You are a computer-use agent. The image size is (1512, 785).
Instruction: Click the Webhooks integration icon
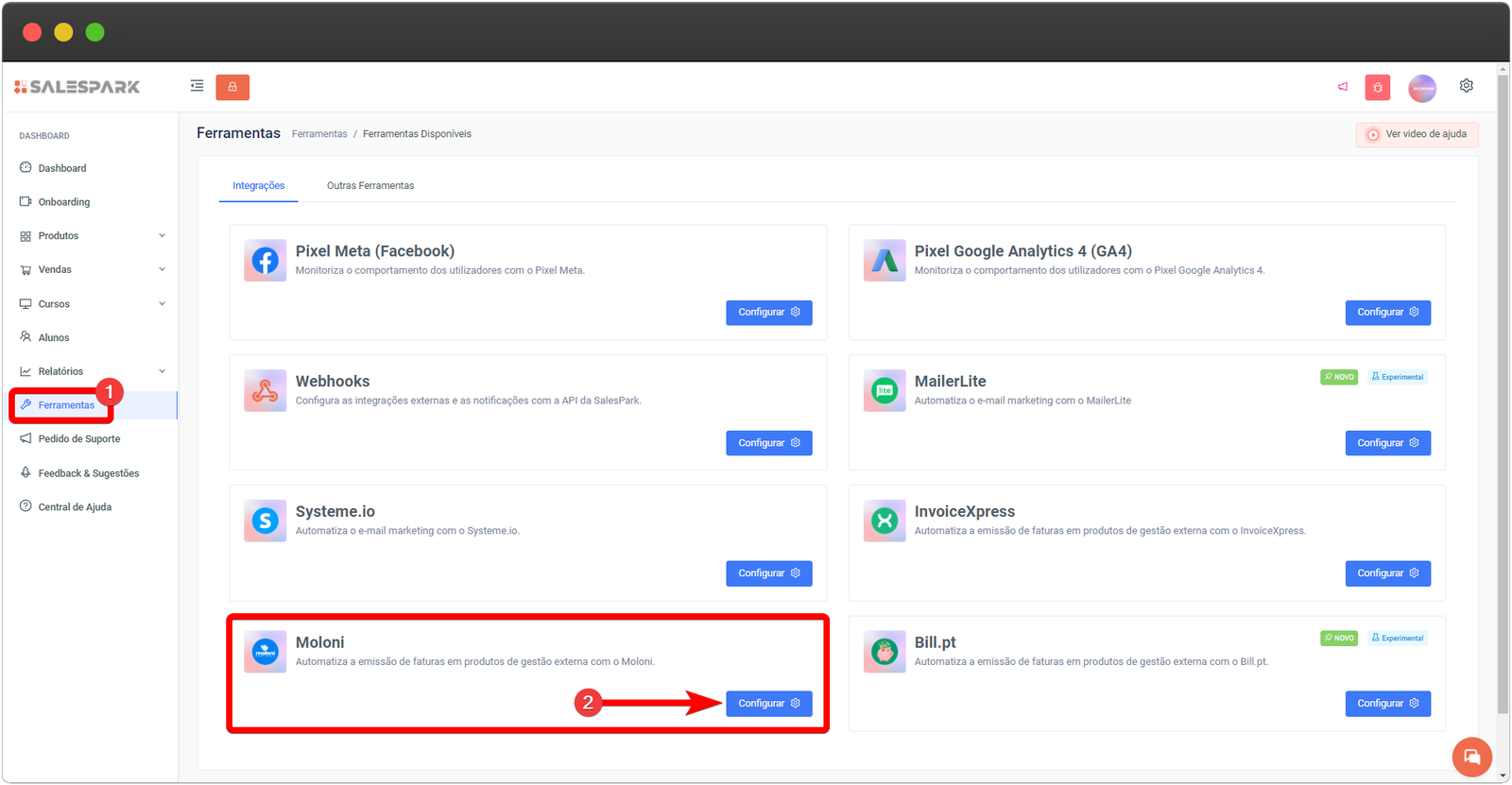pos(265,391)
